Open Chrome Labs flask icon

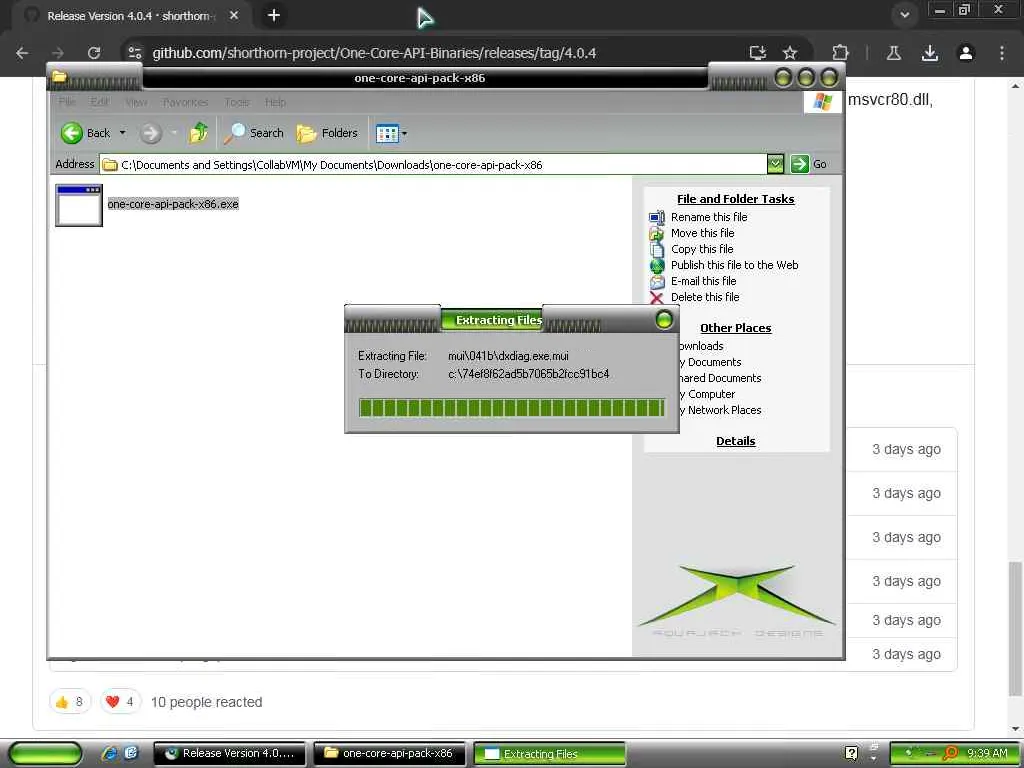pyautogui.click(x=893, y=53)
